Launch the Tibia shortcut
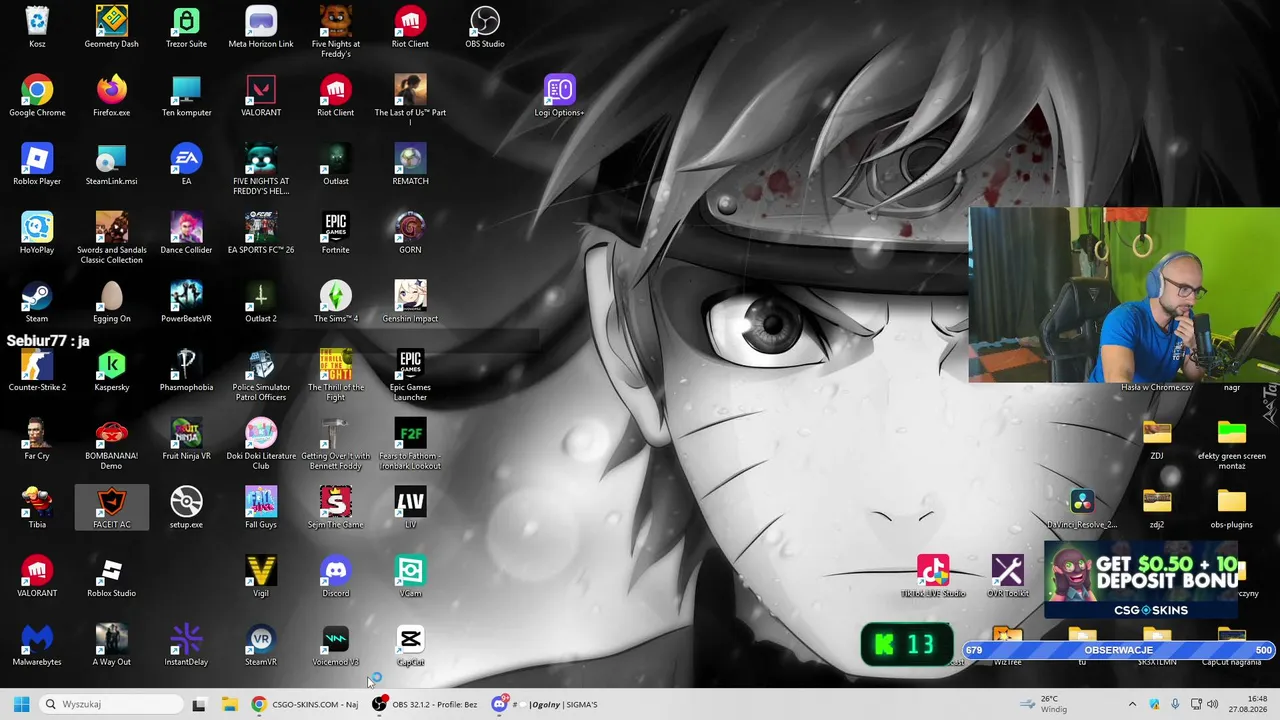Screen dimensions: 1280x720 coord(37,508)
